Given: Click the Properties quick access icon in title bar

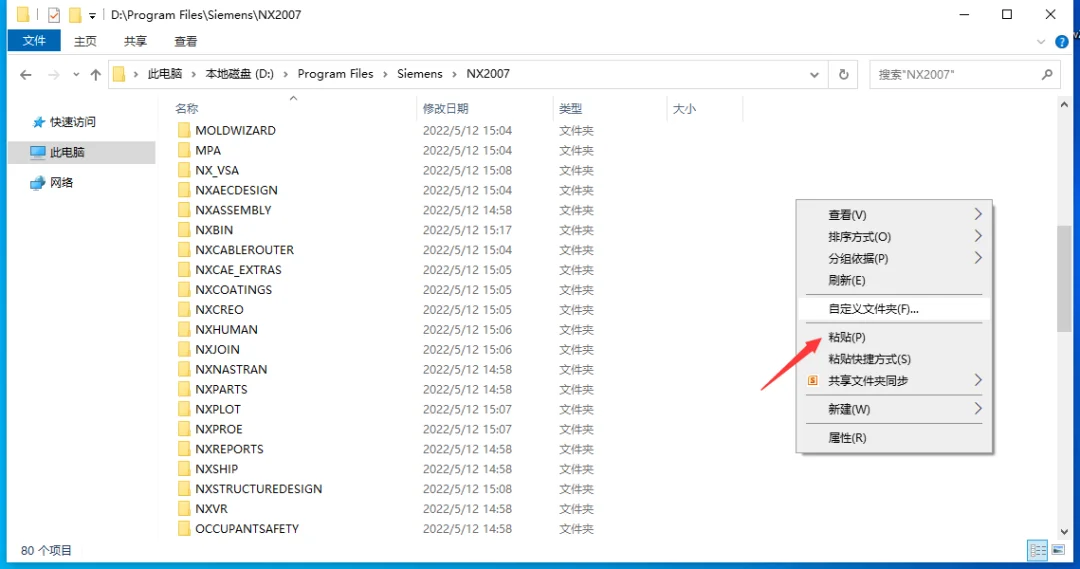Looking at the screenshot, I should pyautogui.click(x=54, y=14).
